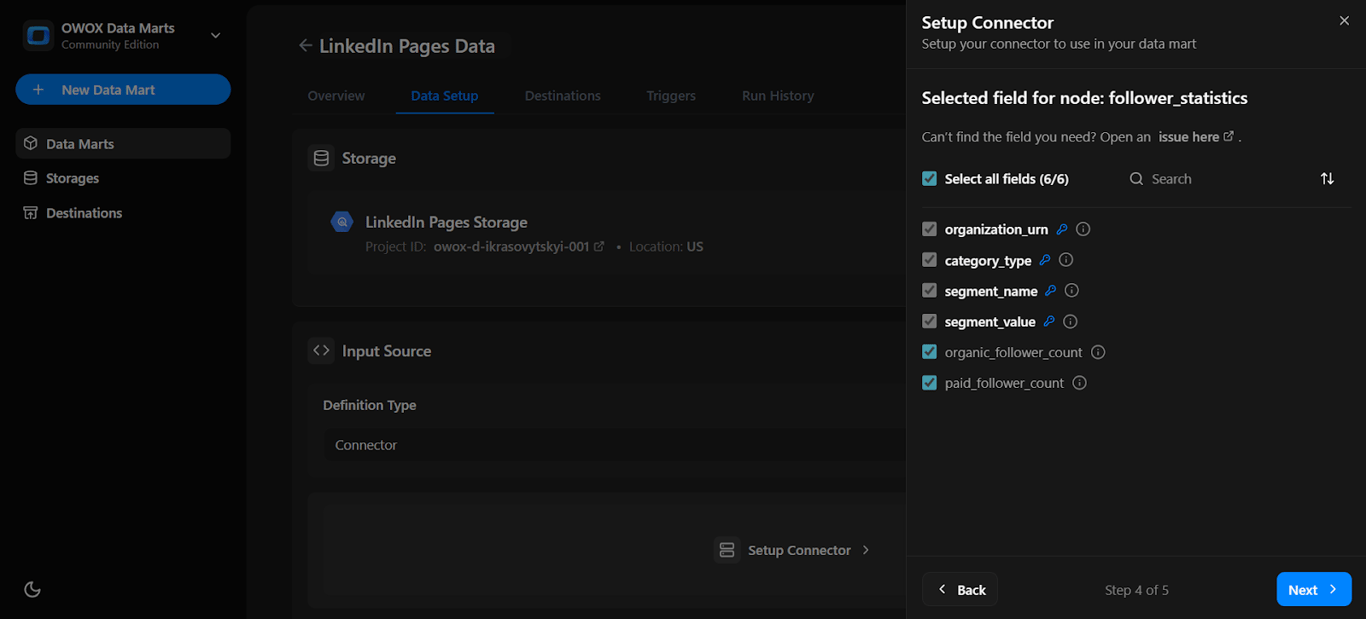
Task: Toggle dark mode moon icon
Action: click(32, 589)
